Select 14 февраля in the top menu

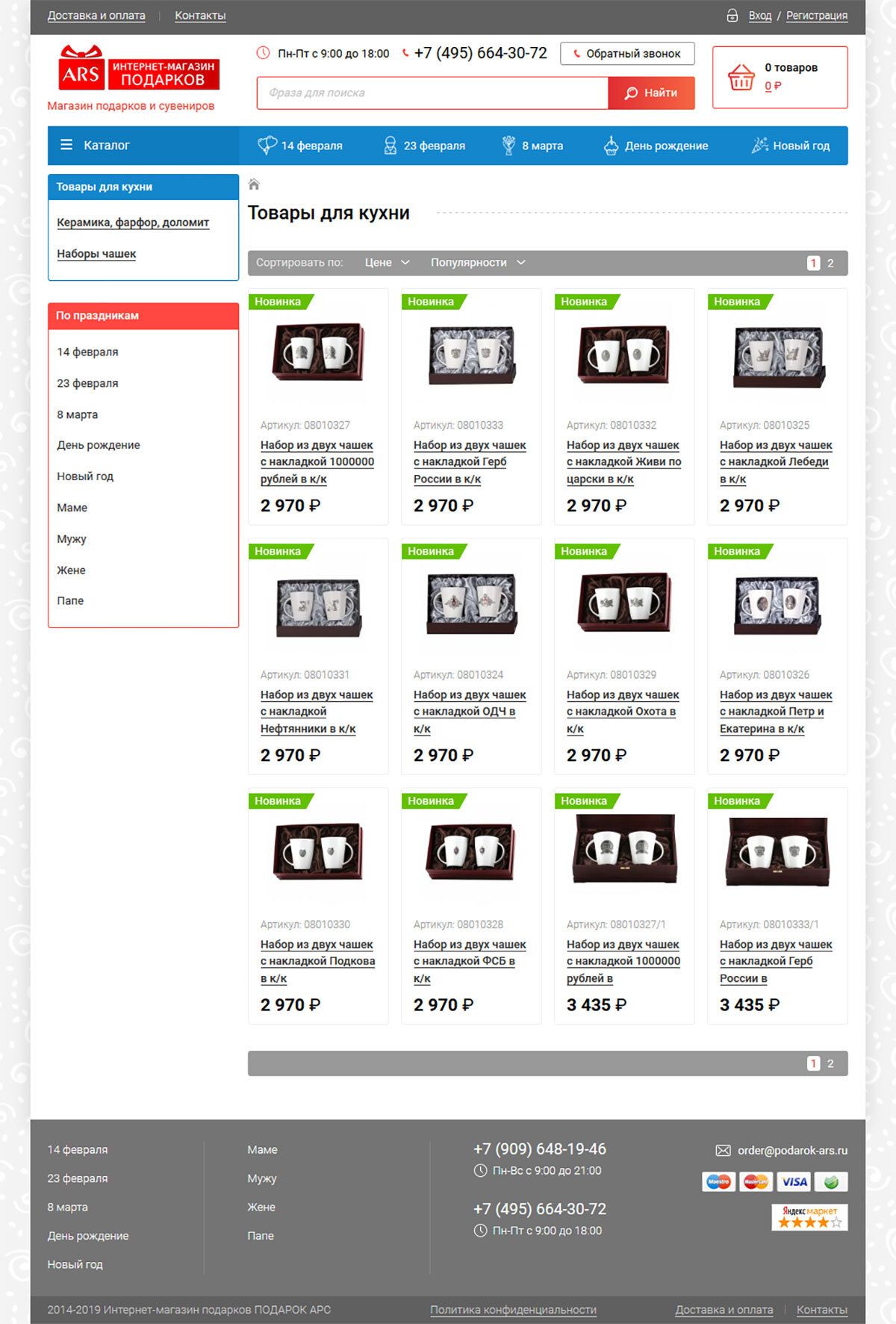299,146
